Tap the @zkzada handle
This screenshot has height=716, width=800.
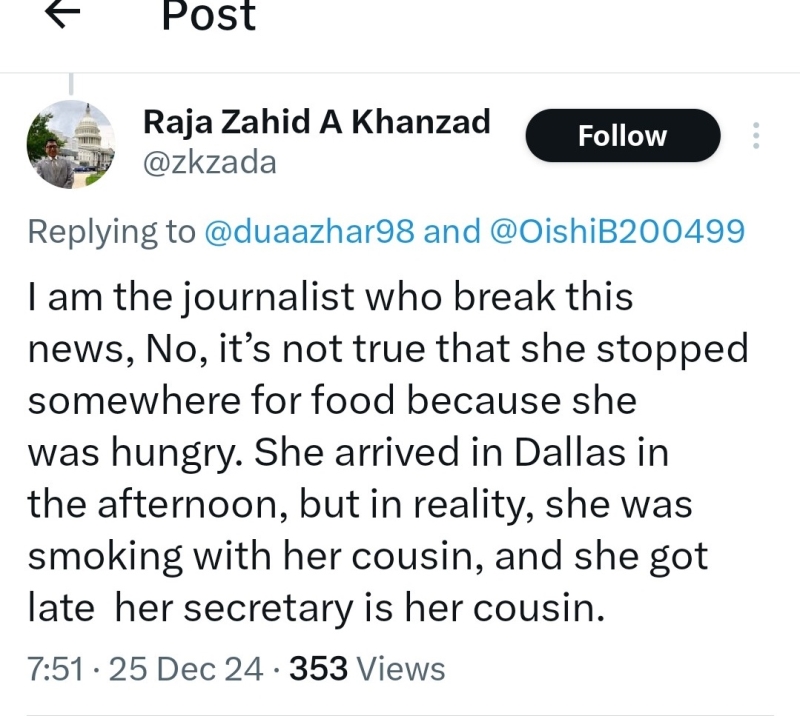(210, 163)
